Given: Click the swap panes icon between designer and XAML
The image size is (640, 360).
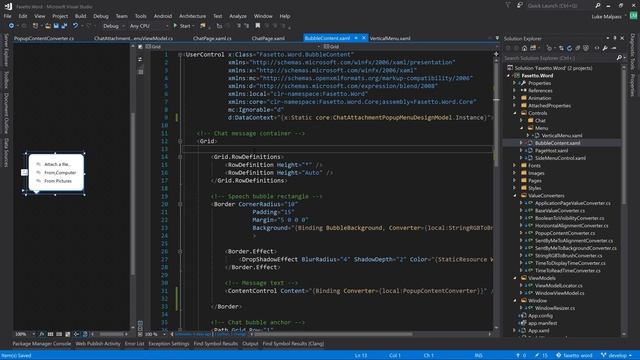Looking at the screenshot, I should pyautogui.click(x=140, y=59).
